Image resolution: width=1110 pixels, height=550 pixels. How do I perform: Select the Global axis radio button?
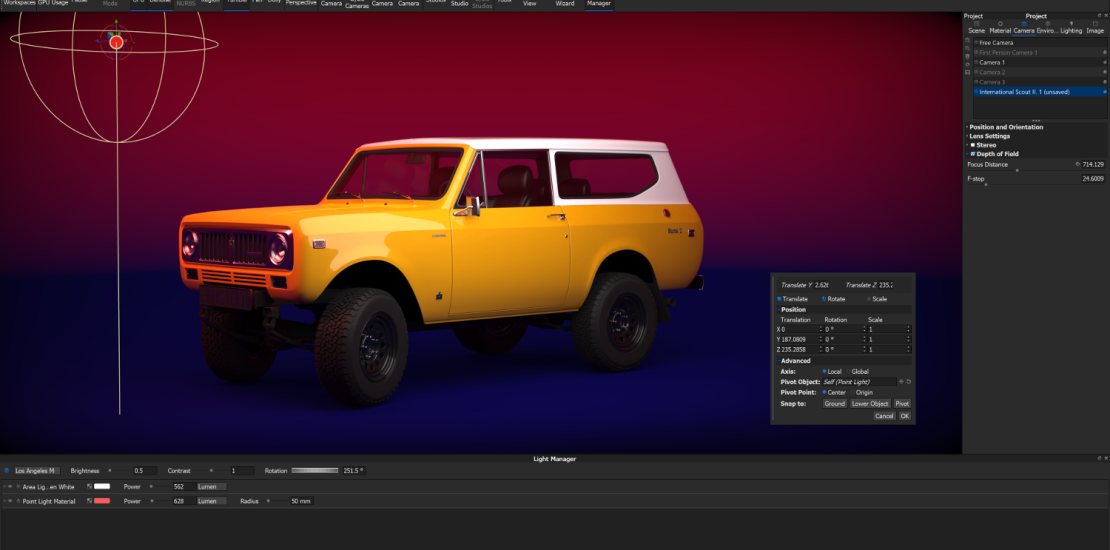(x=849, y=372)
